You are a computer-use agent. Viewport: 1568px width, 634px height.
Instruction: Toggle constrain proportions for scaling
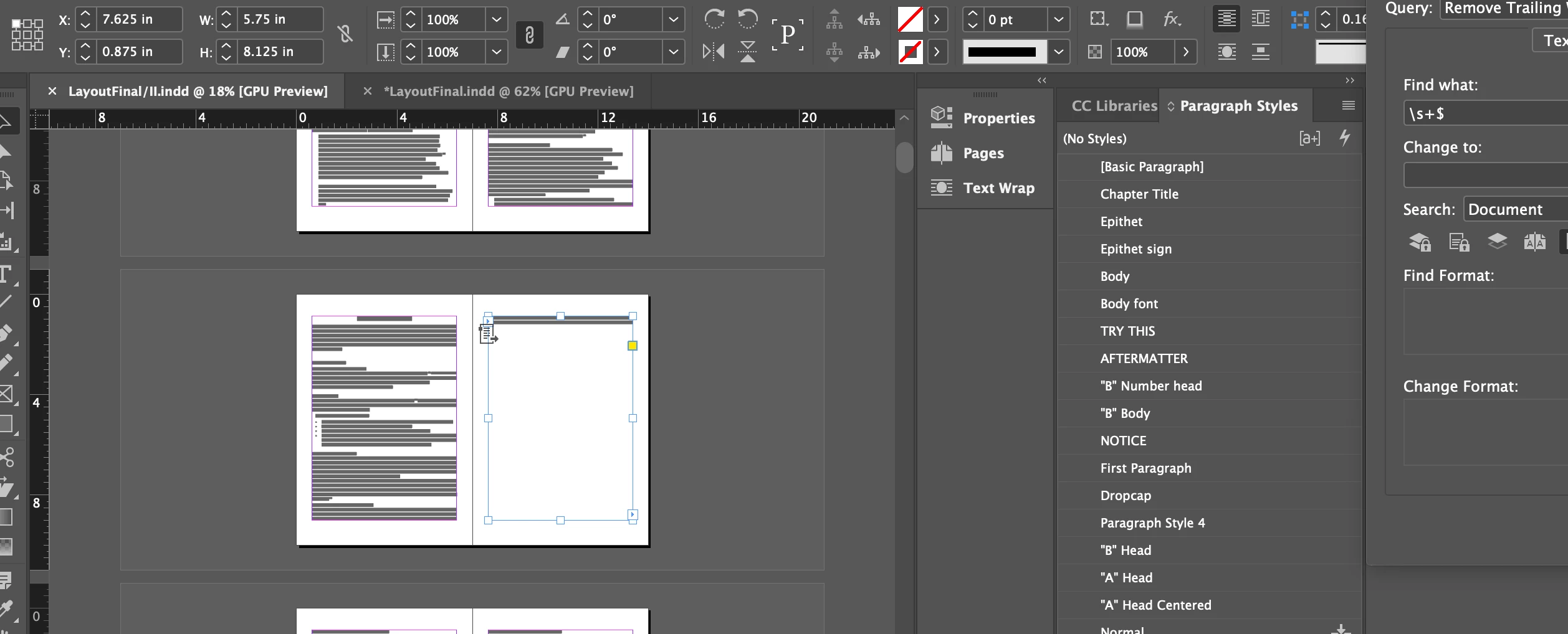tap(530, 35)
